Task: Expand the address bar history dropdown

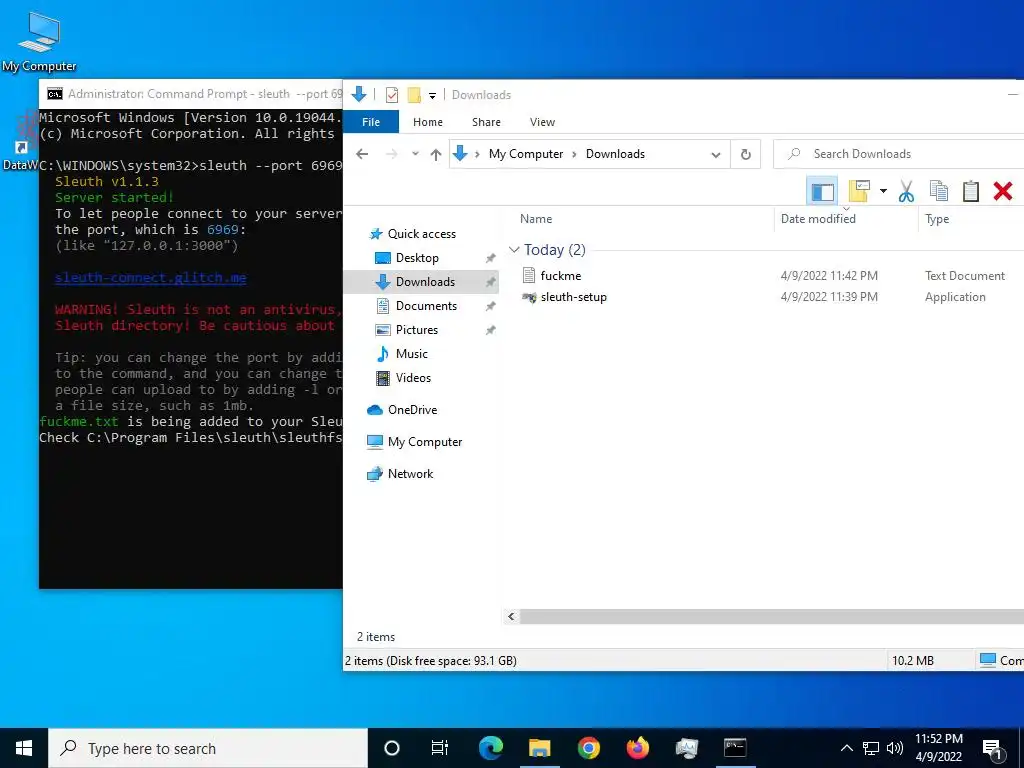Action: pos(716,155)
